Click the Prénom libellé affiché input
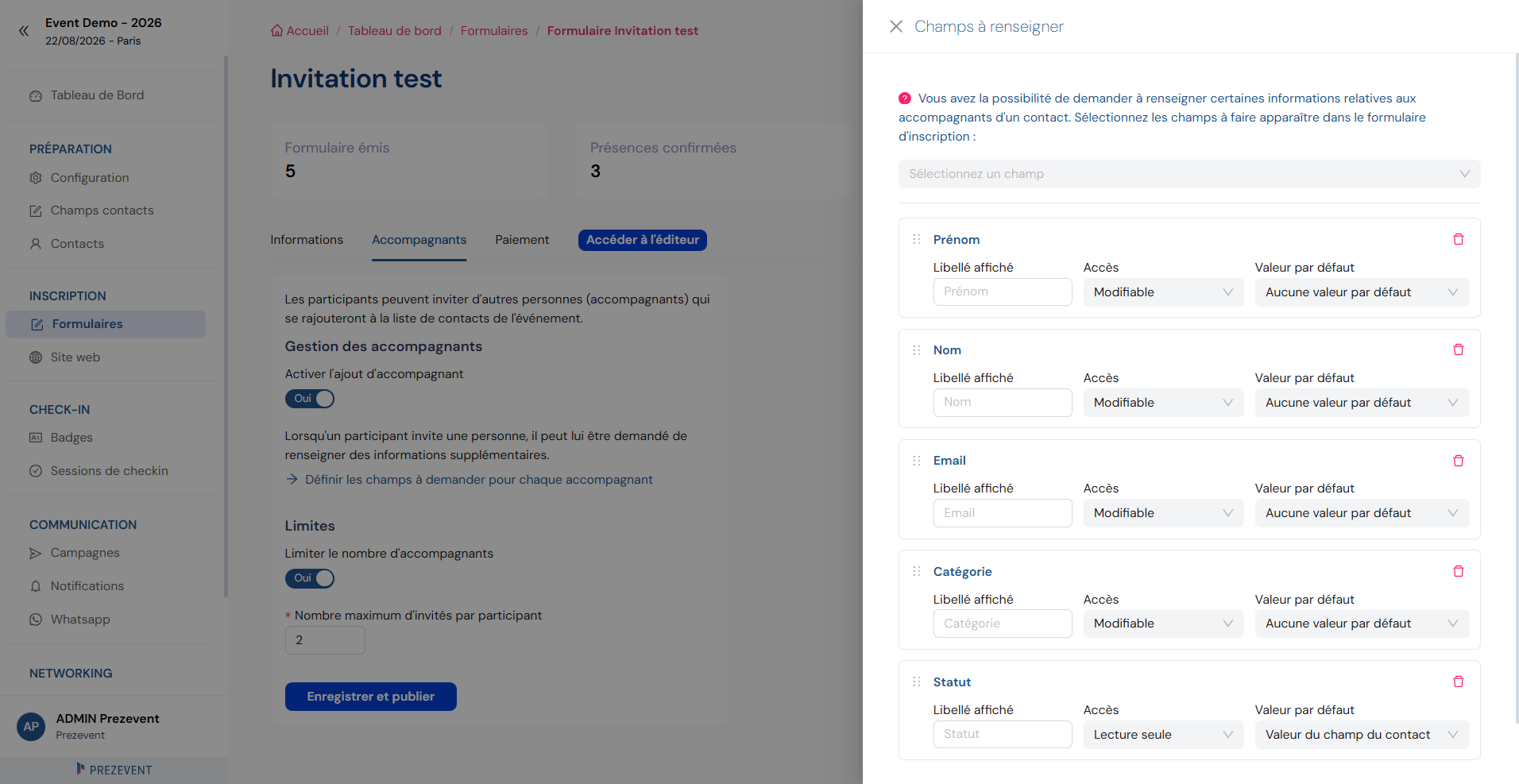 (1003, 292)
